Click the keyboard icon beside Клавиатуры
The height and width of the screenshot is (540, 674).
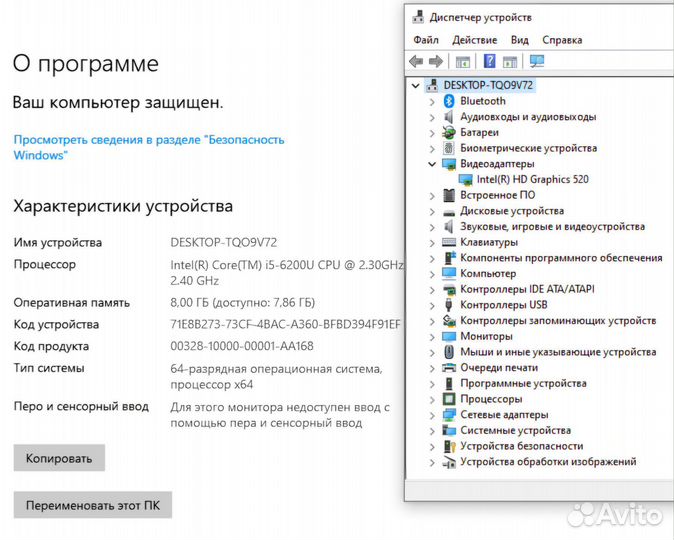coord(449,242)
